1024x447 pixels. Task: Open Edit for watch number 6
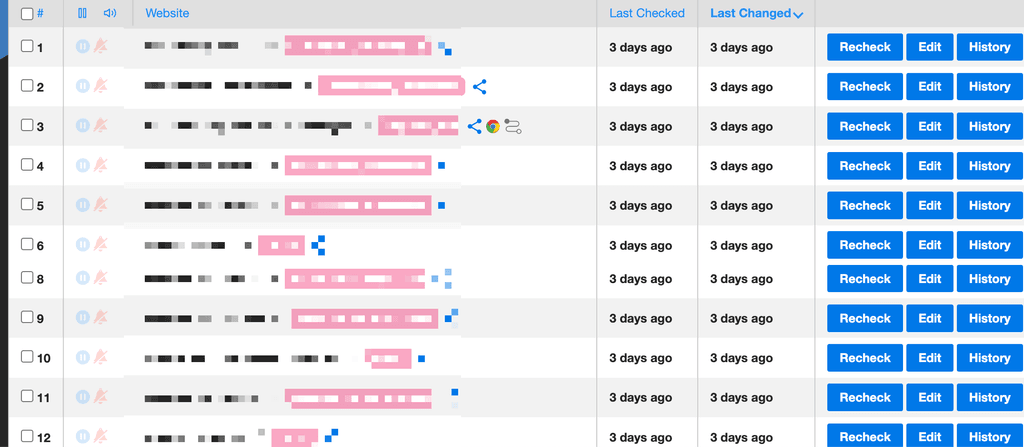pyautogui.click(x=930, y=245)
